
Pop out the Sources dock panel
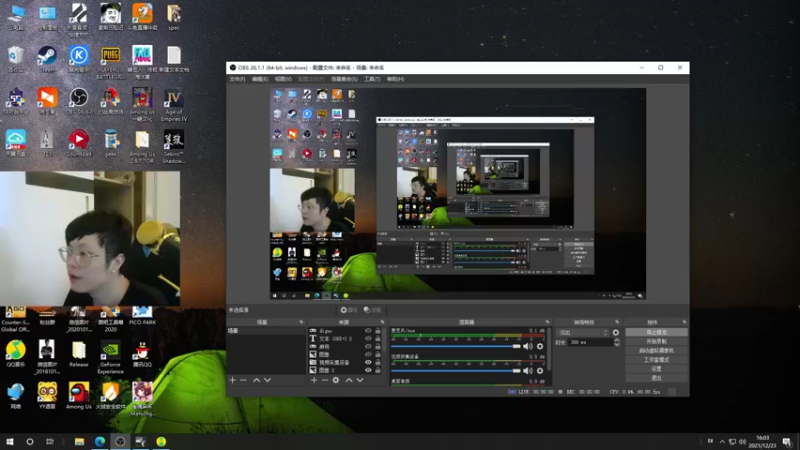pos(382,322)
